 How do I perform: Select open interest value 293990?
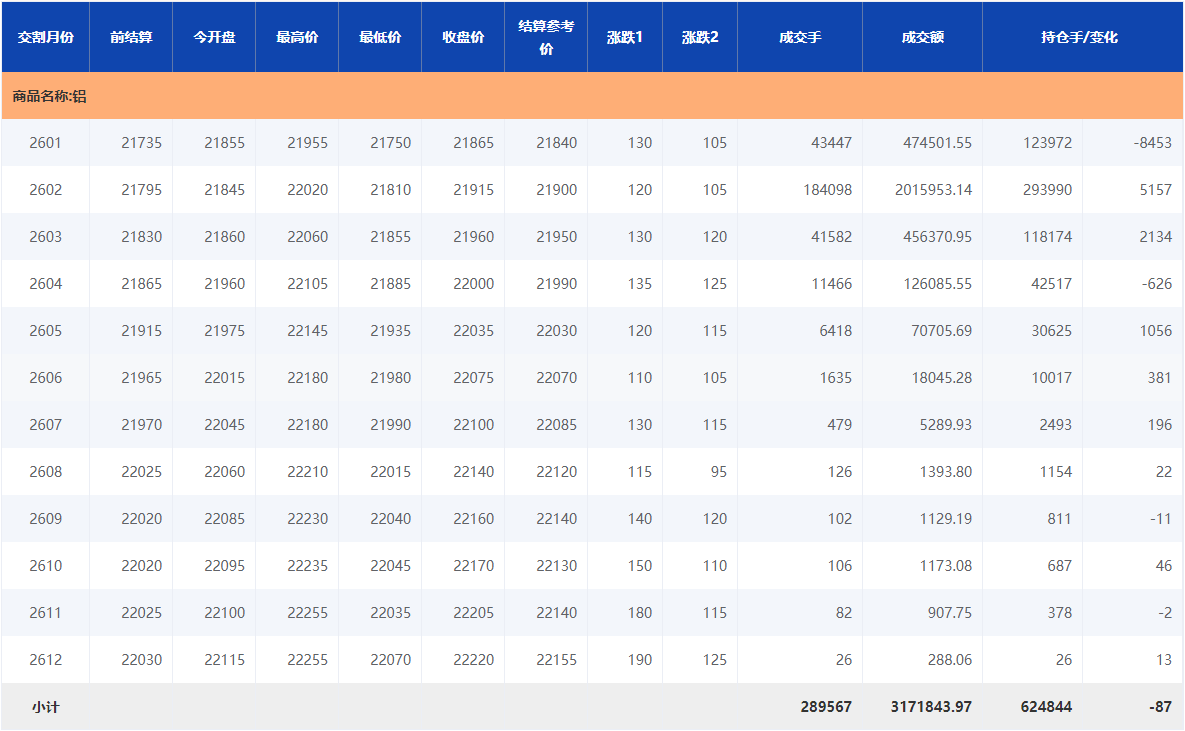click(x=1047, y=190)
